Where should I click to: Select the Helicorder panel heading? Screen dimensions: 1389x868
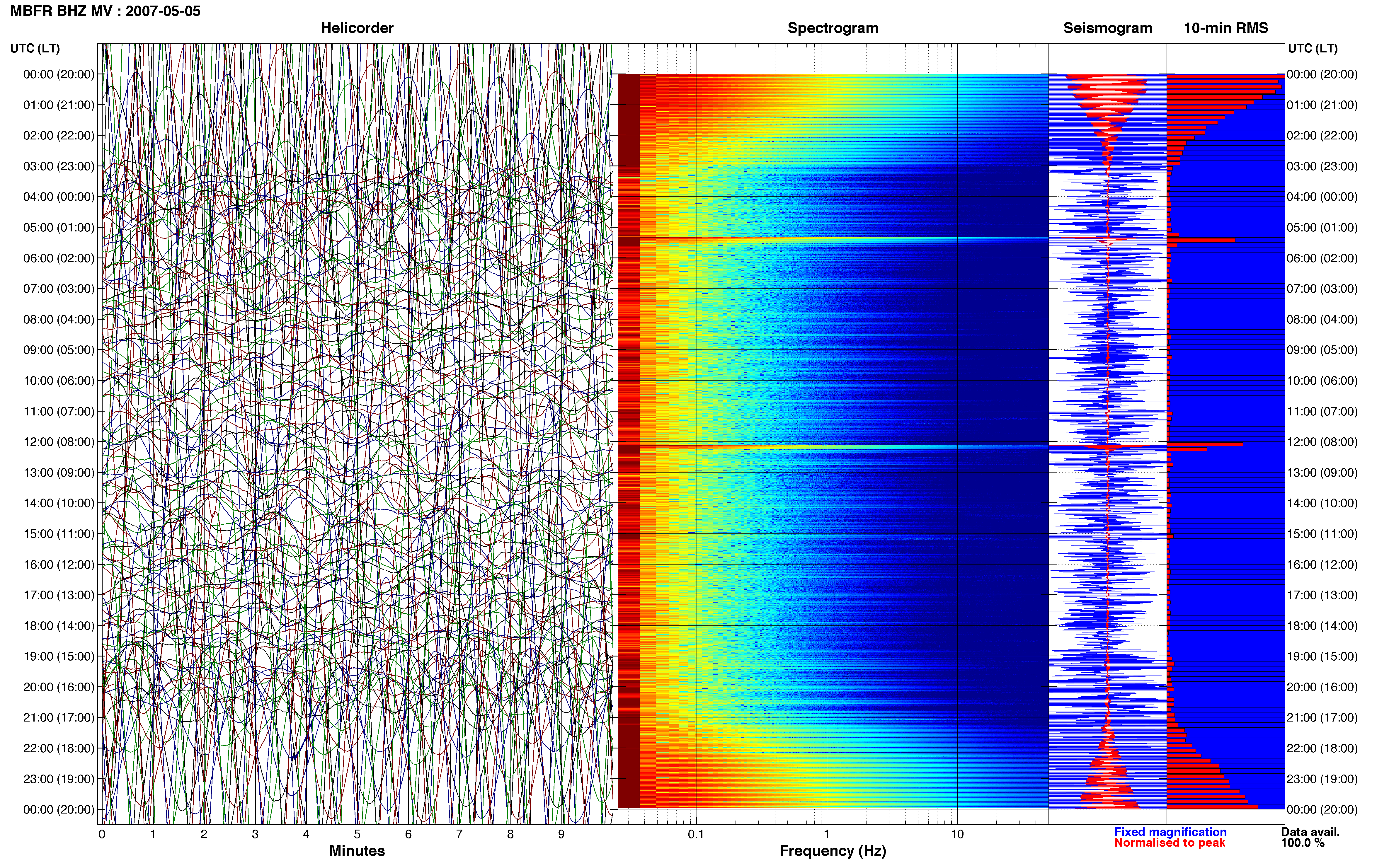click(357, 28)
